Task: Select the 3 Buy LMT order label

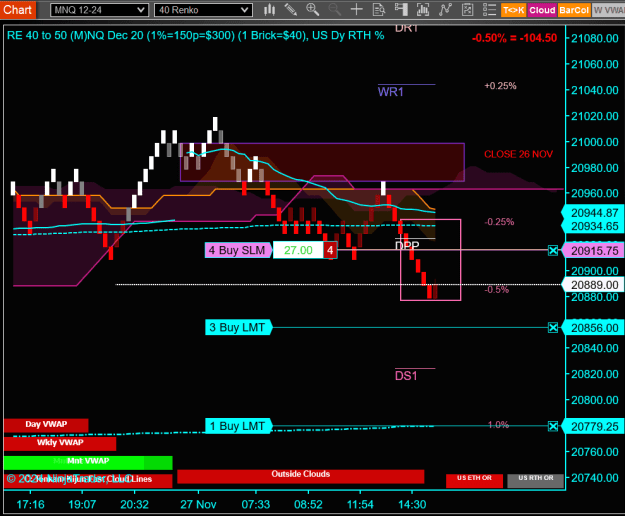Action: click(x=238, y=328)
